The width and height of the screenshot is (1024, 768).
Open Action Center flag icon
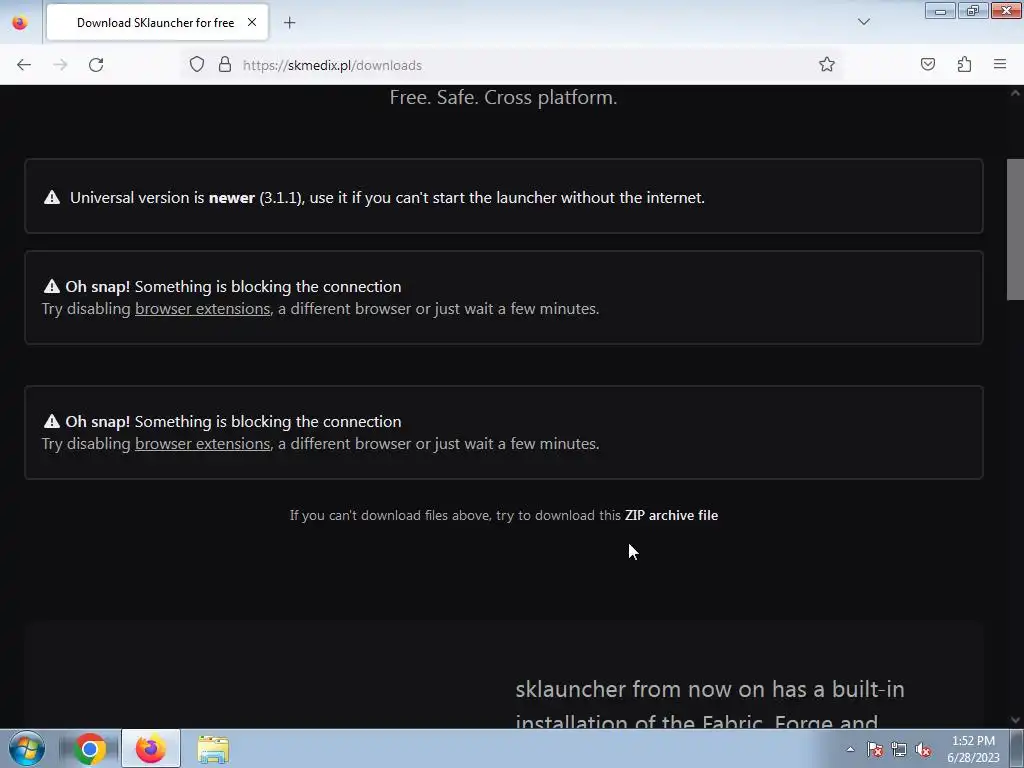875,749
